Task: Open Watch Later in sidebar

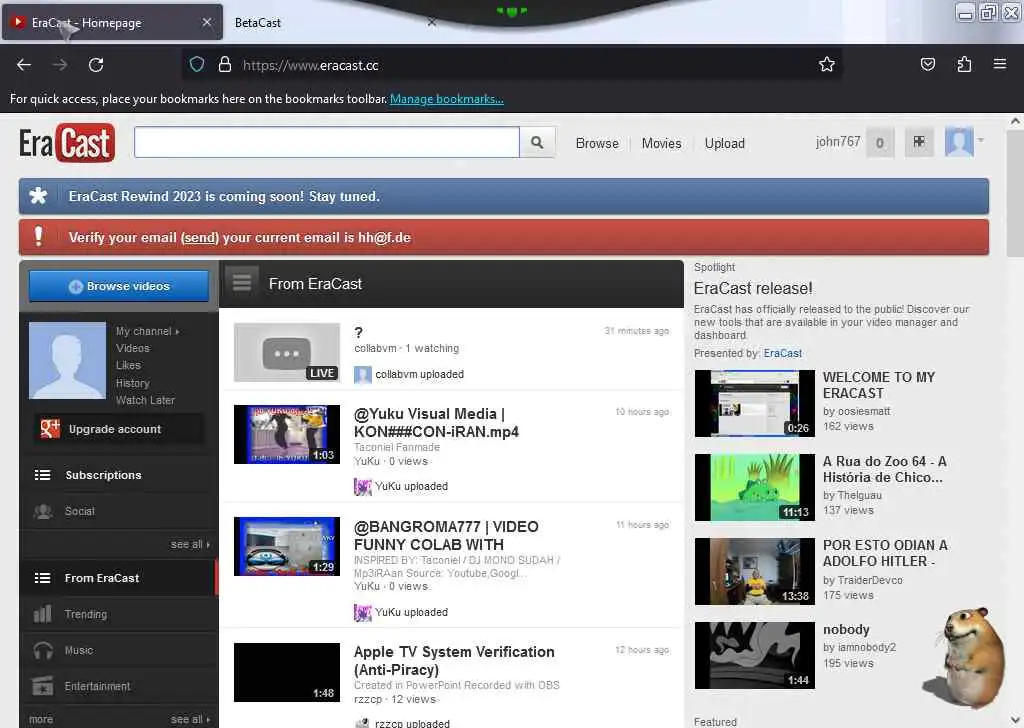Action: click(145, 400)
